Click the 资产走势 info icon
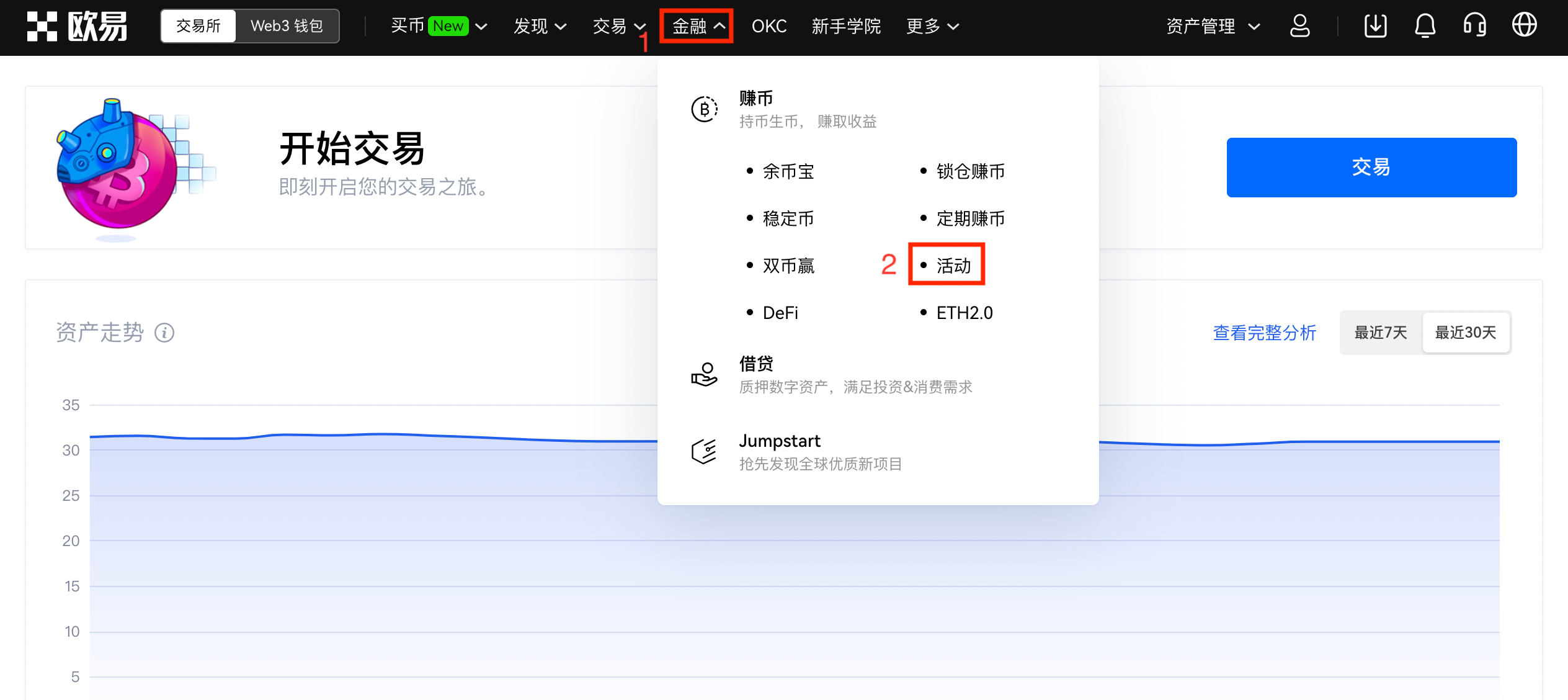This screenshot has width=1568, height=700. [164, 333]
